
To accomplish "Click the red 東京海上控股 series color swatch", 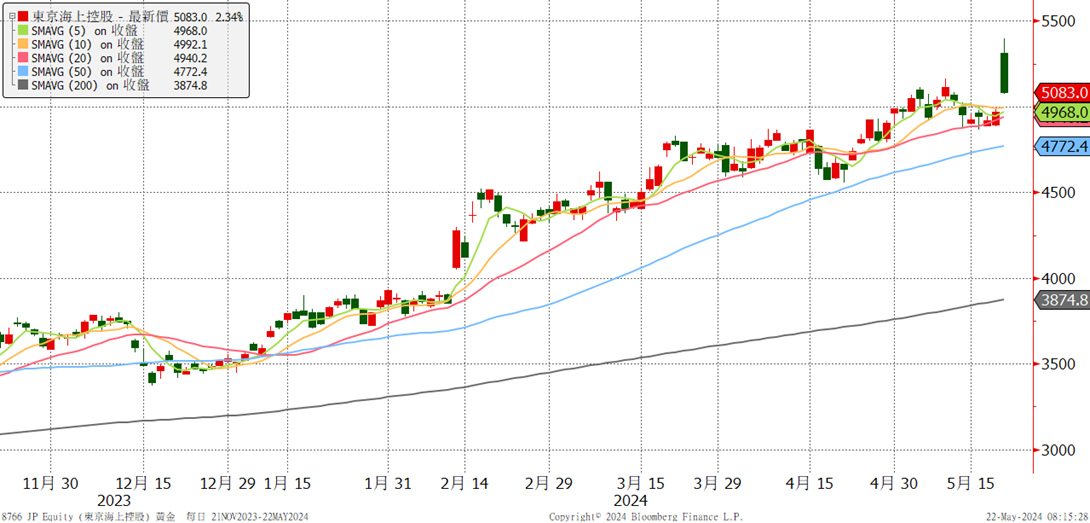I will (23, 15).
